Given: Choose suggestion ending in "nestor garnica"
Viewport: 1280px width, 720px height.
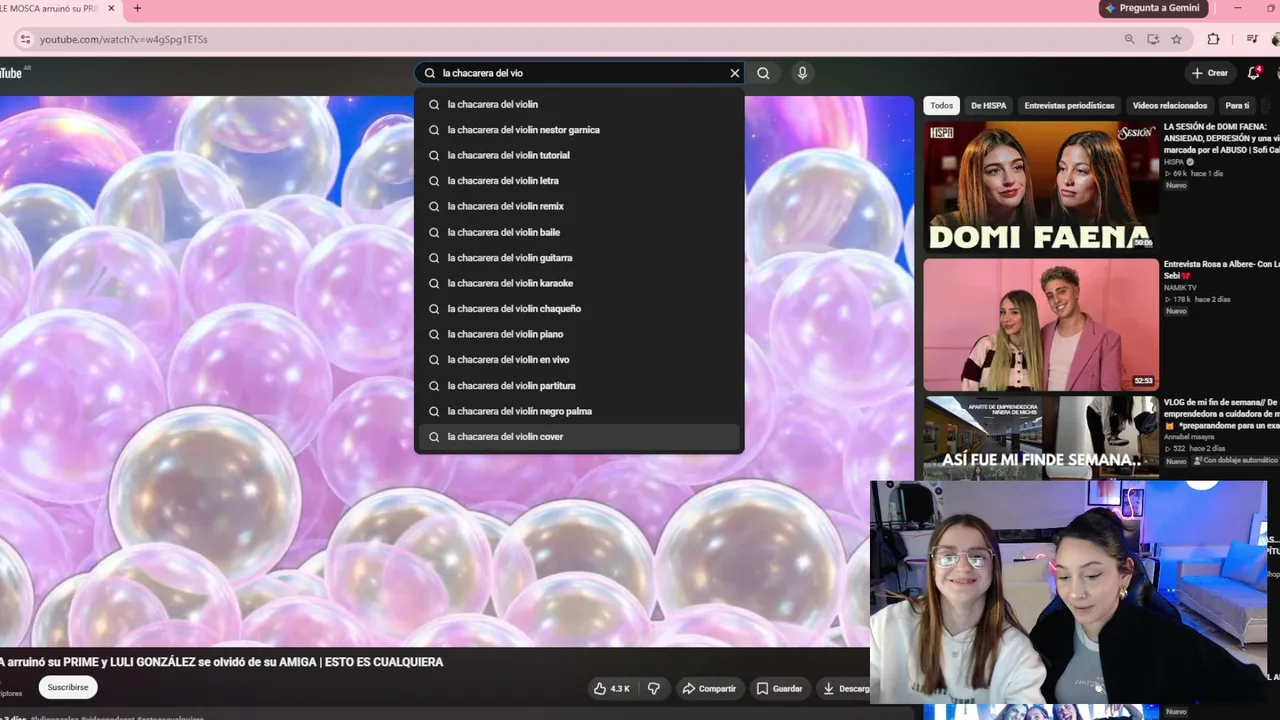Looking at the screenshot, I should (x=579, y=130).
